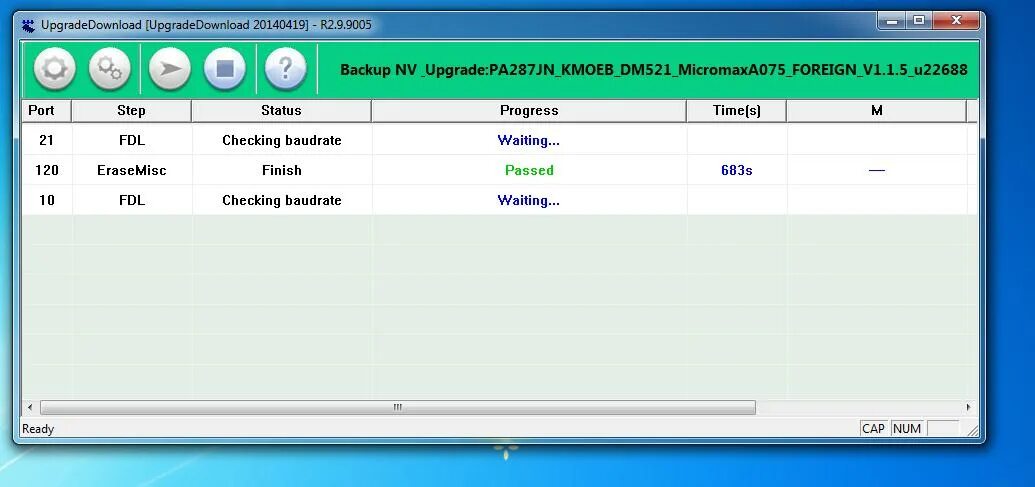Close the UpgradeDownload window
Screen dimensions: 1035x487
pyautogui.click(x=956, y=21)
